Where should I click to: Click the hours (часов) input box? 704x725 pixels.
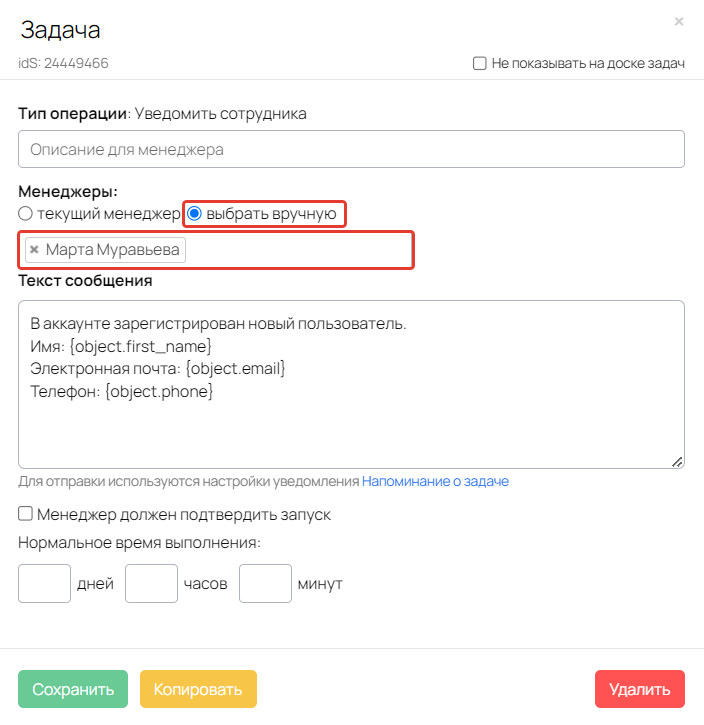coord(151,583)
